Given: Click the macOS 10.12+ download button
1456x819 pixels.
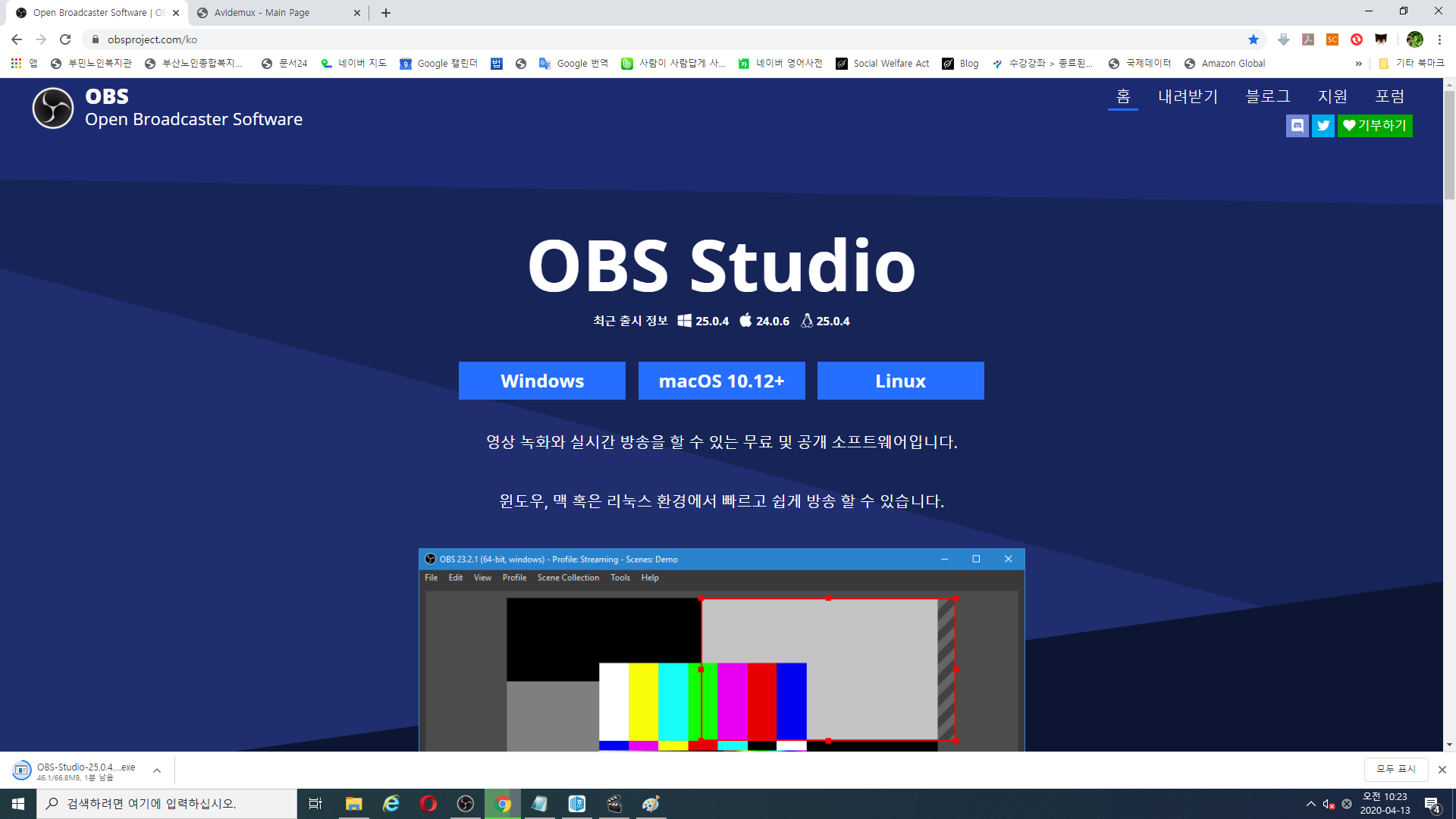Looking at the screenshot, I should (x=721, y=381).
